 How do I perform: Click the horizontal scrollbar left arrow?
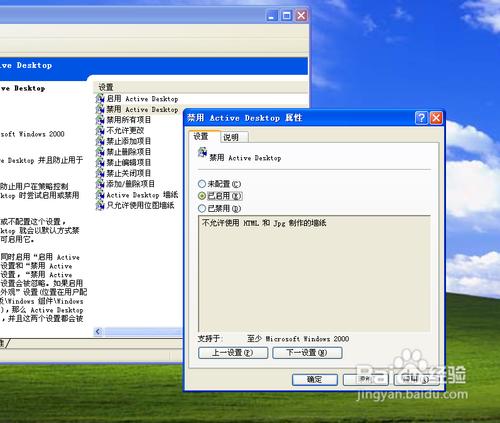click(x=98, y=331)
